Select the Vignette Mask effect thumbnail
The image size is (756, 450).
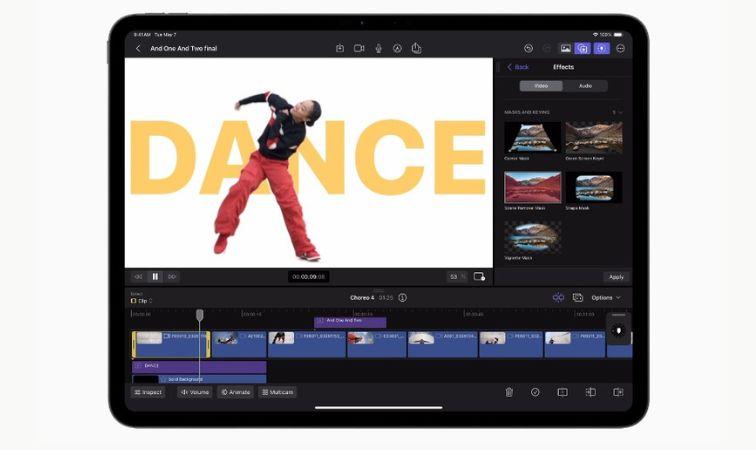532,237
